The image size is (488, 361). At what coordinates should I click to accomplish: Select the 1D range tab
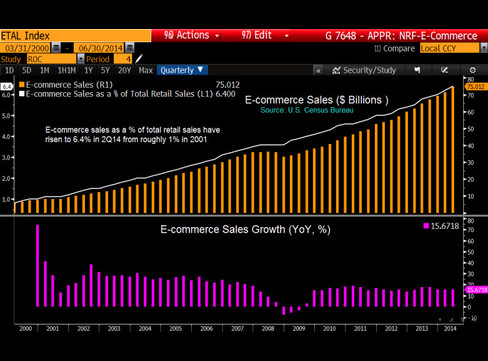click(9, 70)
